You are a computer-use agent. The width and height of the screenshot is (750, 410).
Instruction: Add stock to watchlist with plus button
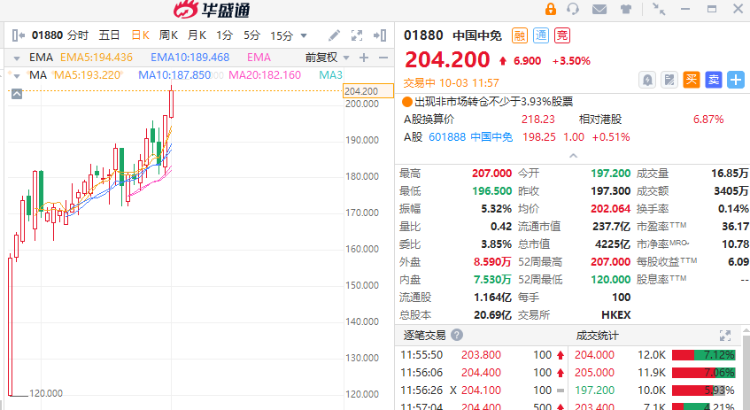tap(736, 78)
